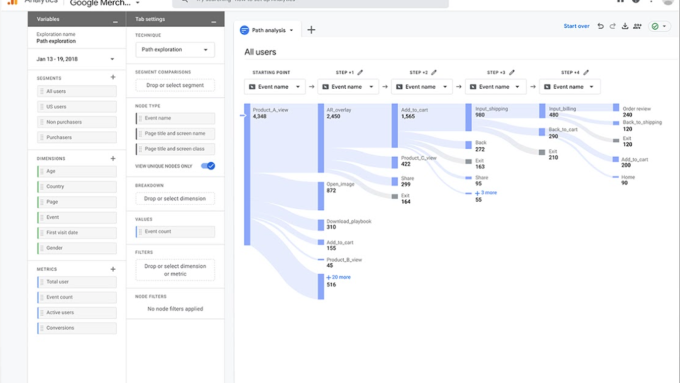Edit Step +4 with pencil icon
The height and width of the screenshot is (383, 680).
[586, 72]
